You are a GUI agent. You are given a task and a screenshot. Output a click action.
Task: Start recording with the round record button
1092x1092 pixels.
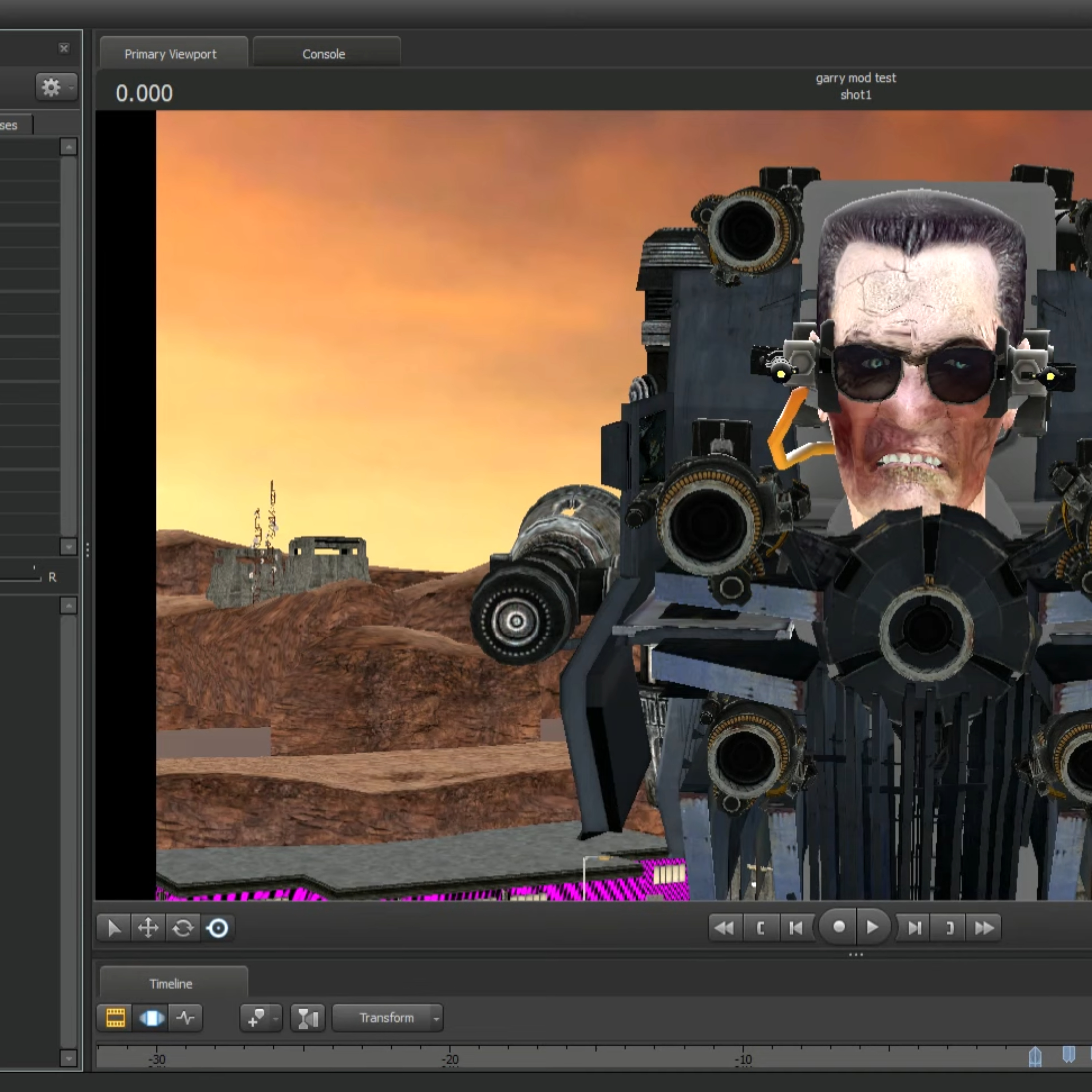(x=839, y=927)
